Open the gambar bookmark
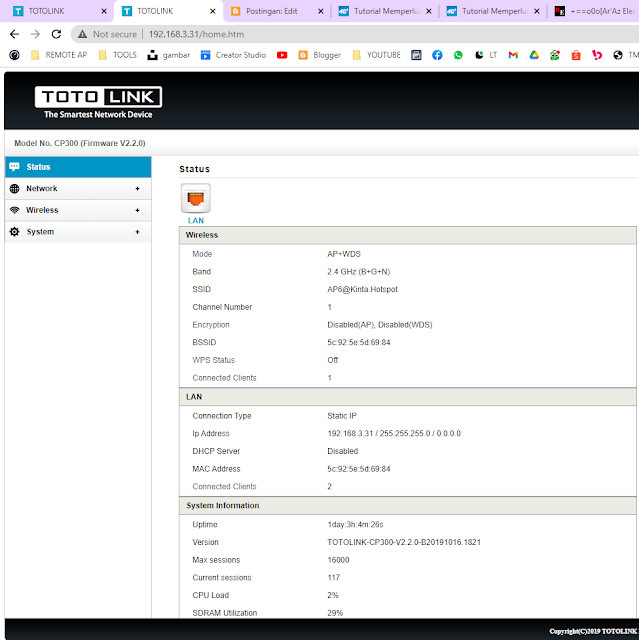Image resolution: width=639 pixels, height=640 pixels. pyautogui.click(x=169, y=55)
